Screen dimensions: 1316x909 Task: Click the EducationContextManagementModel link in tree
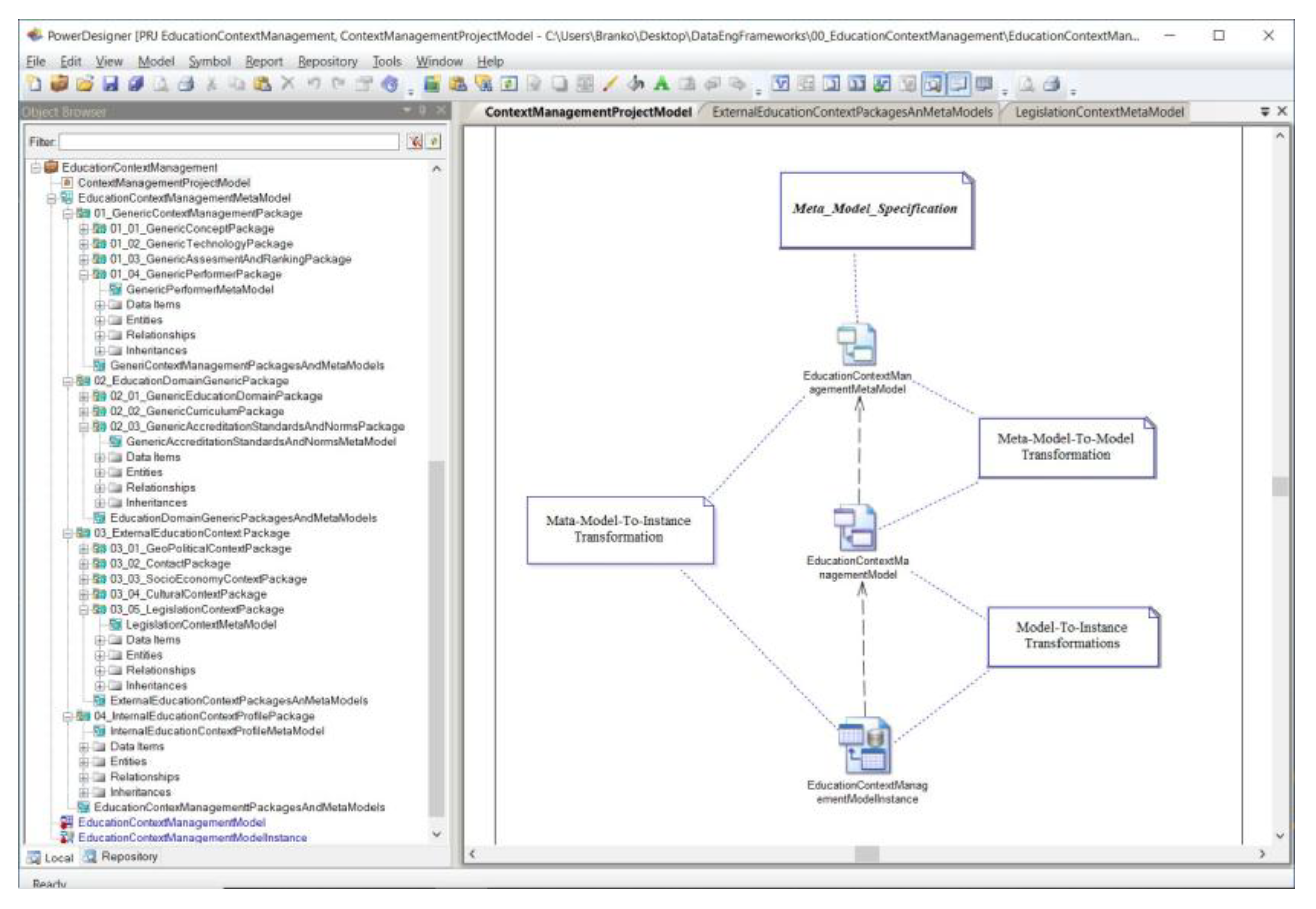pyautogui.click(x=171, y=823)
